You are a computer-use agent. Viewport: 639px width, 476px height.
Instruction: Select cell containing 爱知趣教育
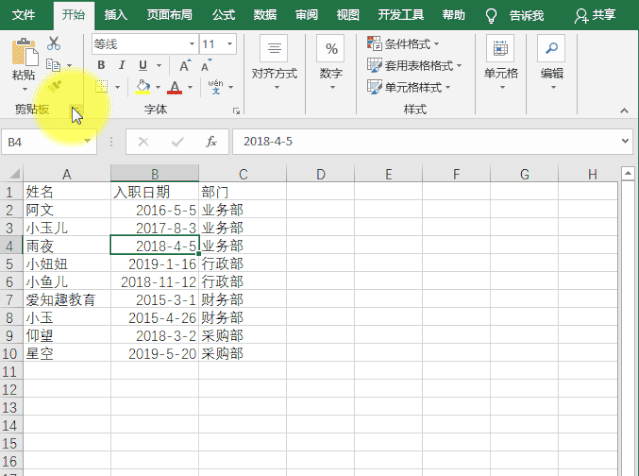pos(67,300)
